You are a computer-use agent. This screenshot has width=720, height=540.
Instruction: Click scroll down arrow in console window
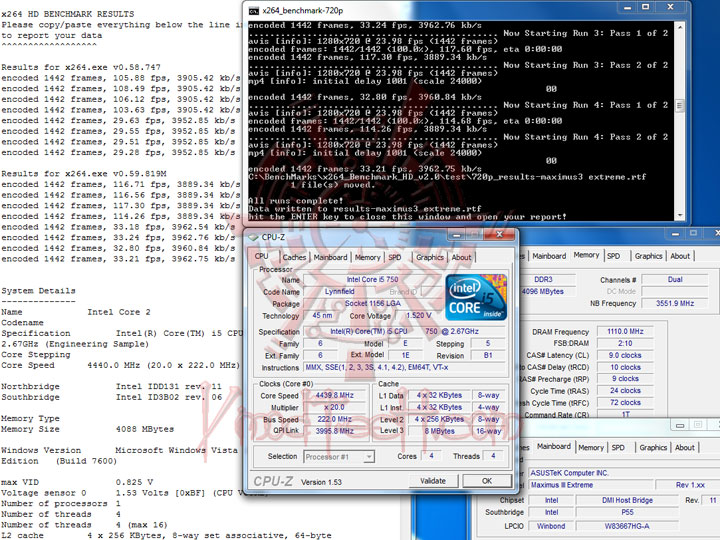coord(680,215)
